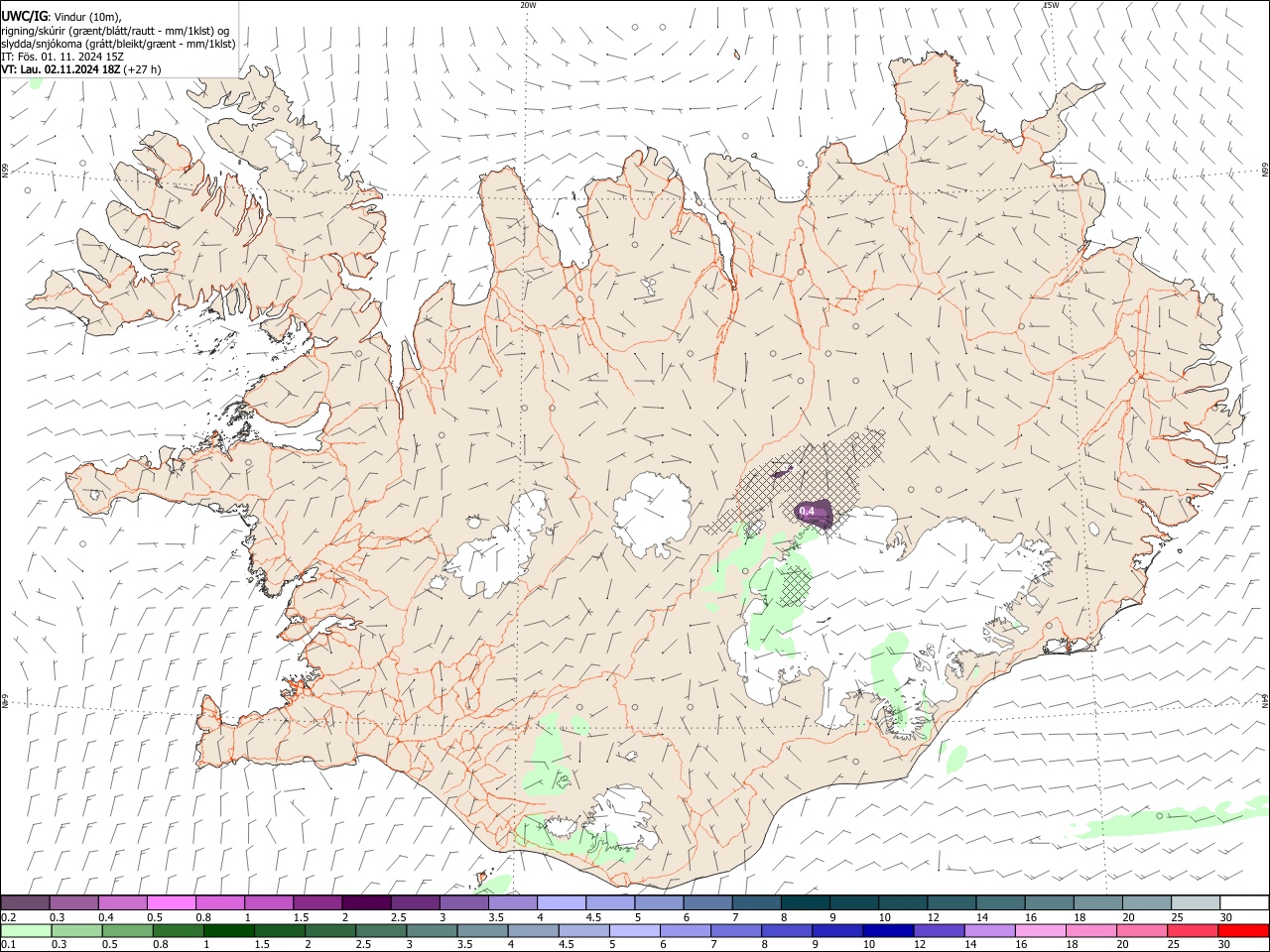Click the slydda/snjókoma legend description line
1270x952 pixels.
(118, 44)
